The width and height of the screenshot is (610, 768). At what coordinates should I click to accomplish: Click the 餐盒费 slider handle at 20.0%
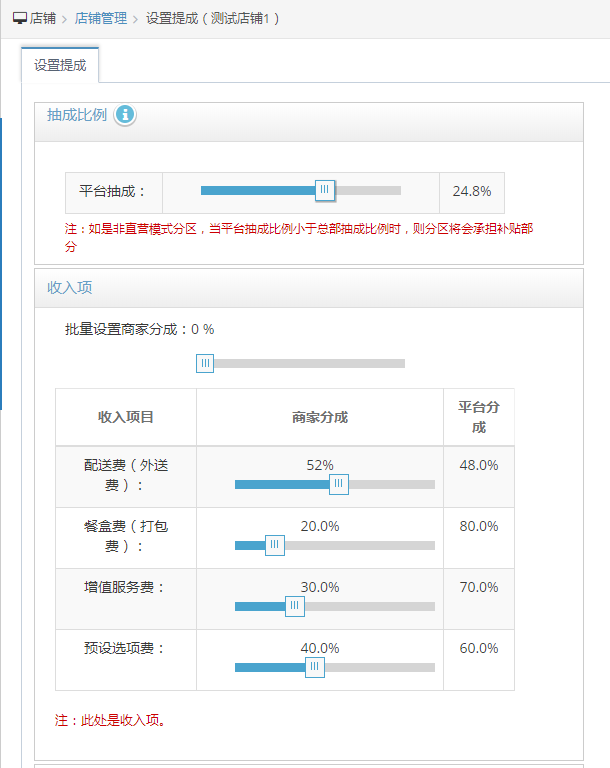click(x=275, y=545)
